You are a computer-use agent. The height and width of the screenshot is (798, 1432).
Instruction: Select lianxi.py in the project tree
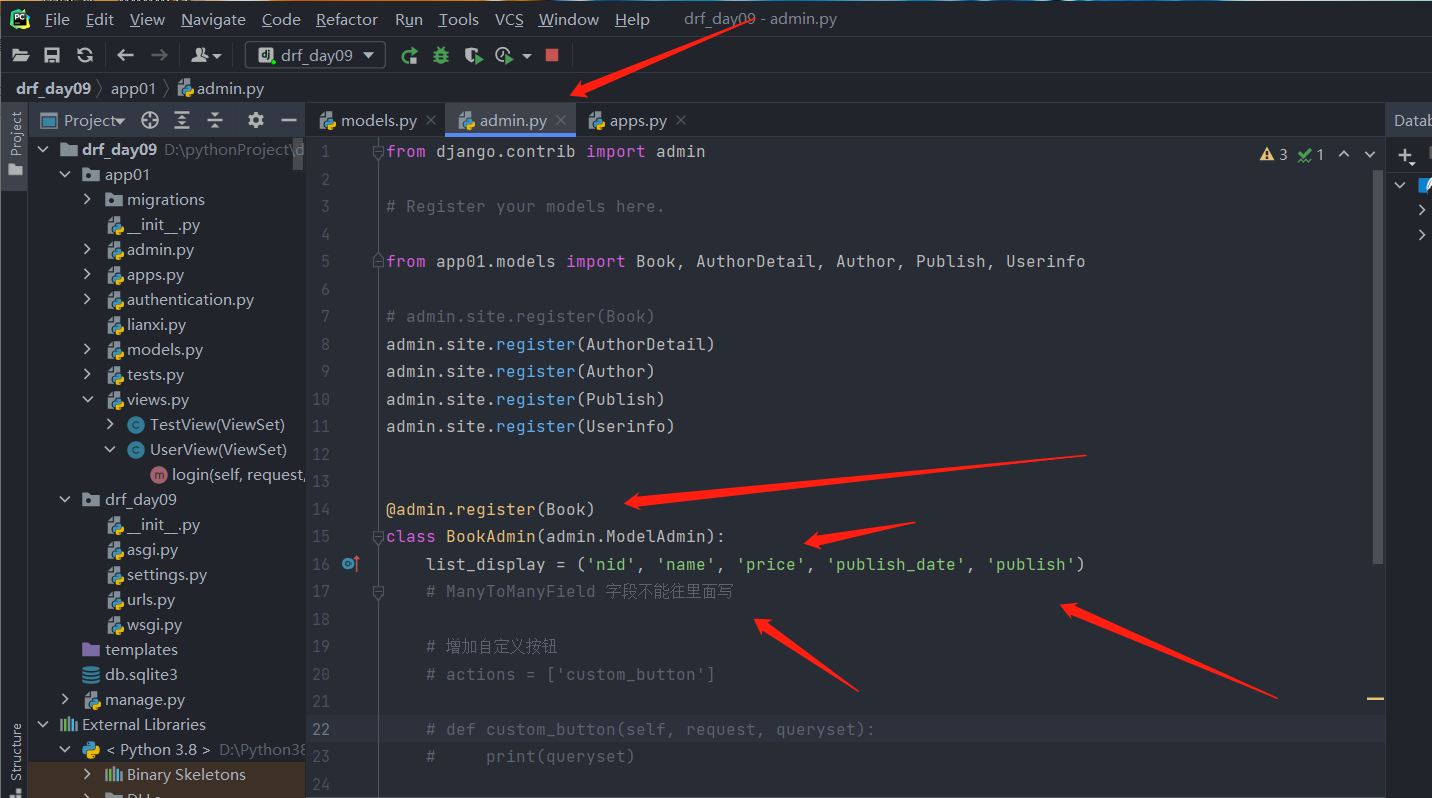pyautogui.click(x=146, y=325)
